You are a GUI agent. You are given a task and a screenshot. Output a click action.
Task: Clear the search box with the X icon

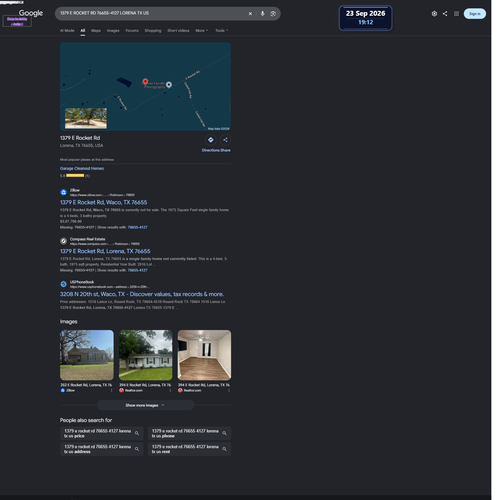click(250, 14)
